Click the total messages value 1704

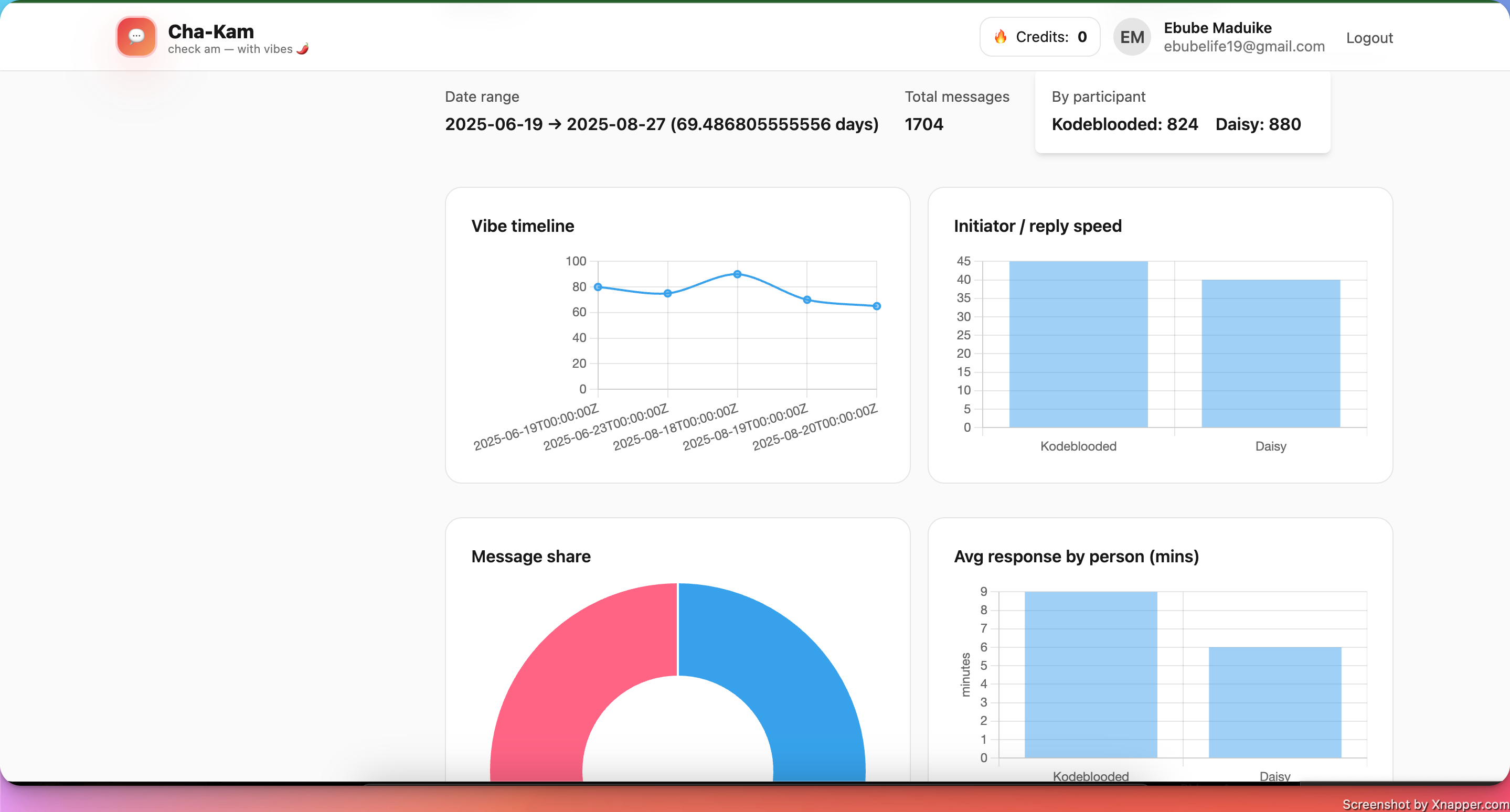924,124
